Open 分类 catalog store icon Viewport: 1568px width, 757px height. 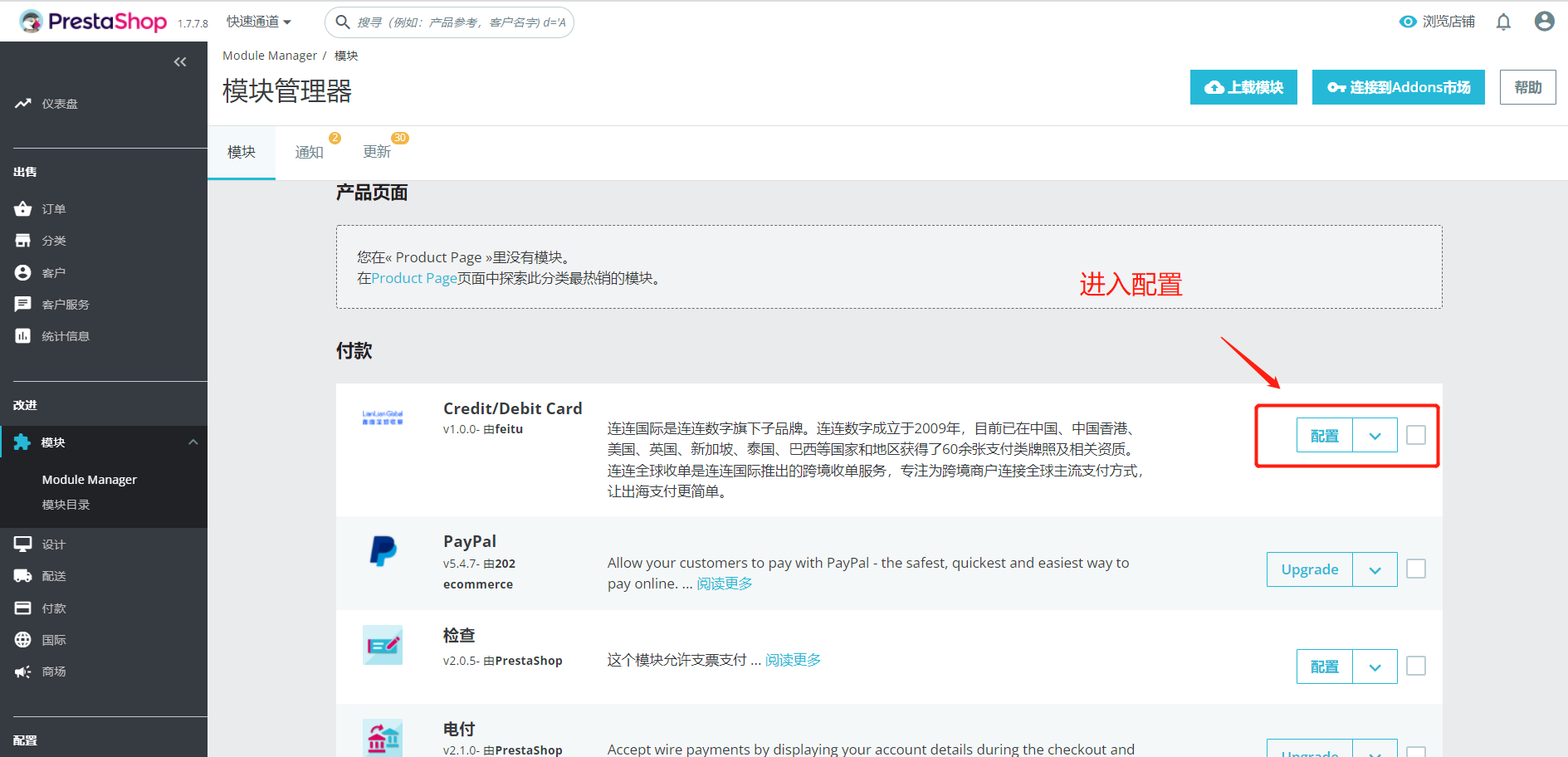[22, 241]
